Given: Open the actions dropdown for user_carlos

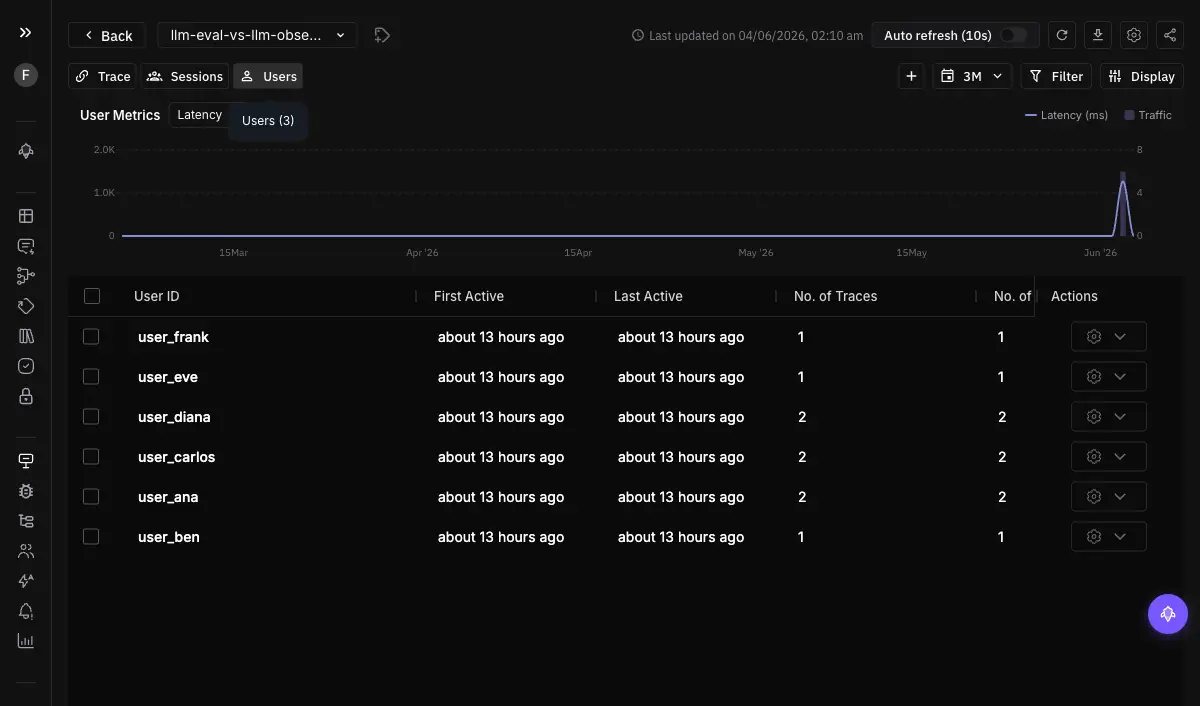Looking at the screenshot, I should click(1109, 457).
